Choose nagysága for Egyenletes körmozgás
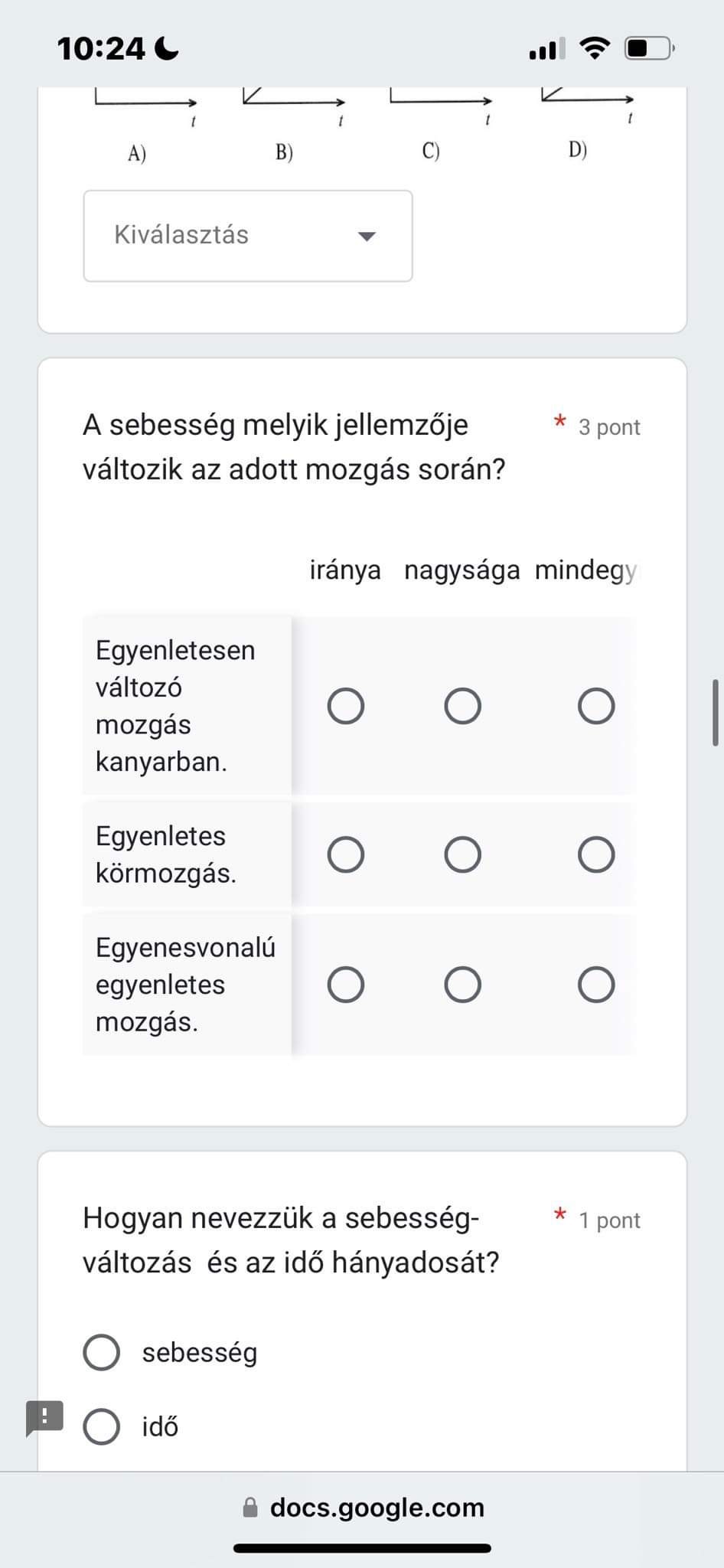 coord(463,854)
